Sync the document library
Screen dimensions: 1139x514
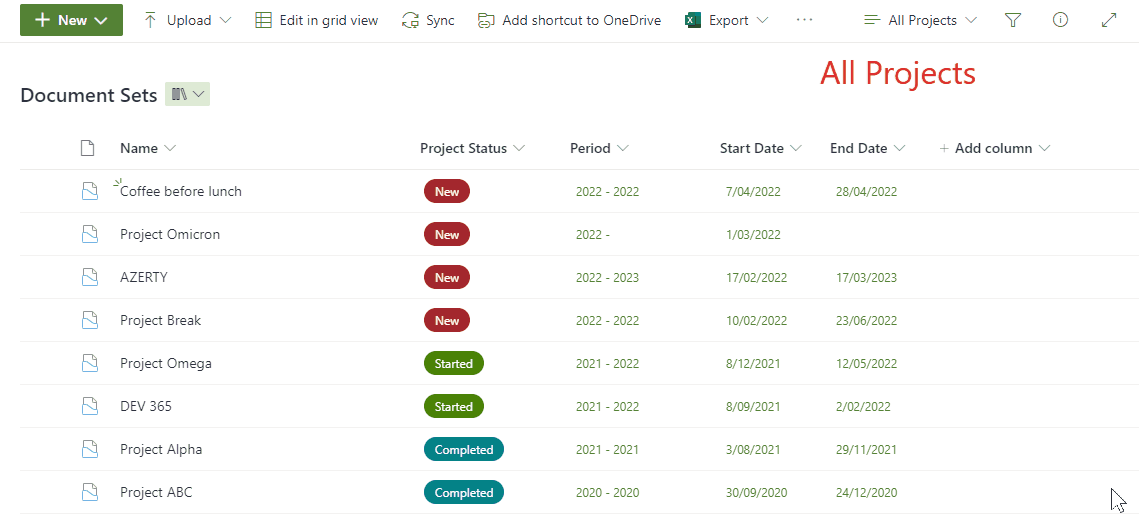[428, 20]
